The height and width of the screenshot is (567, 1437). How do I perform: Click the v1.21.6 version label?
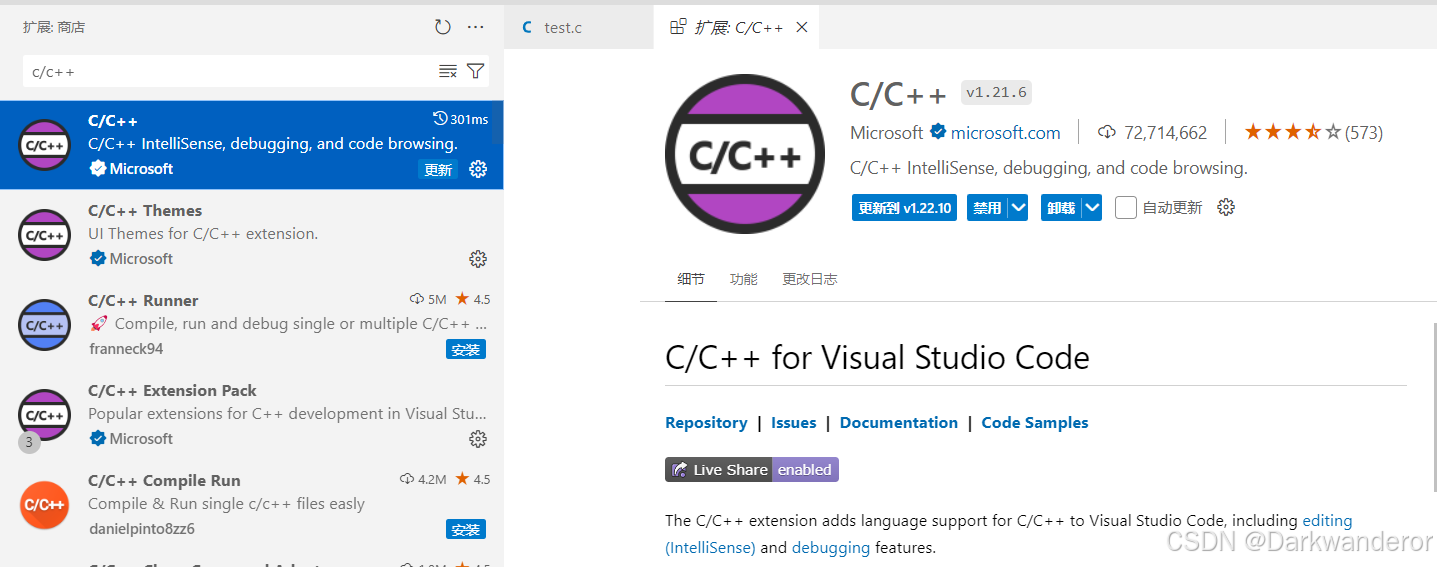coord(996,93)
